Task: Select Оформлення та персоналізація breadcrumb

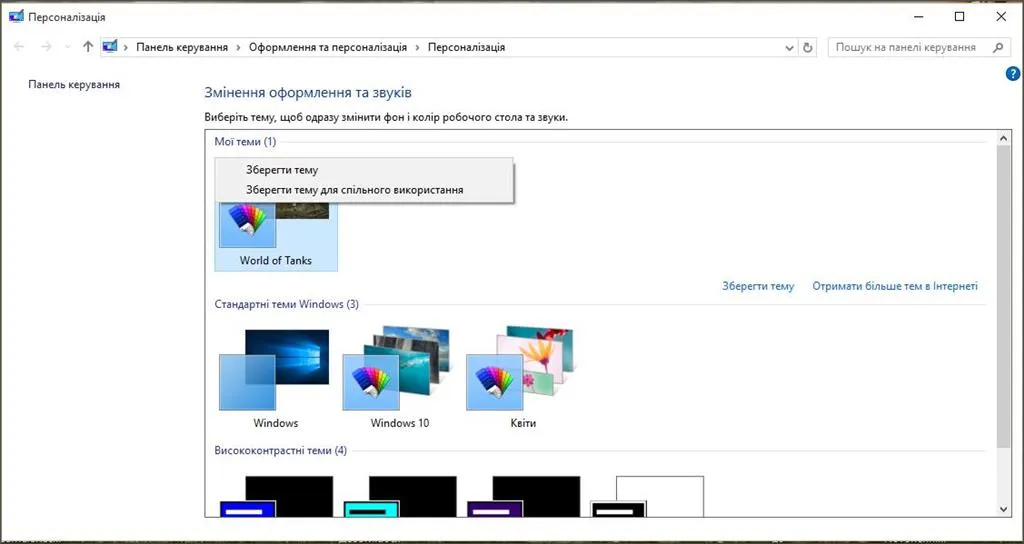Action: pyautogui.click(x=328, y=47)
